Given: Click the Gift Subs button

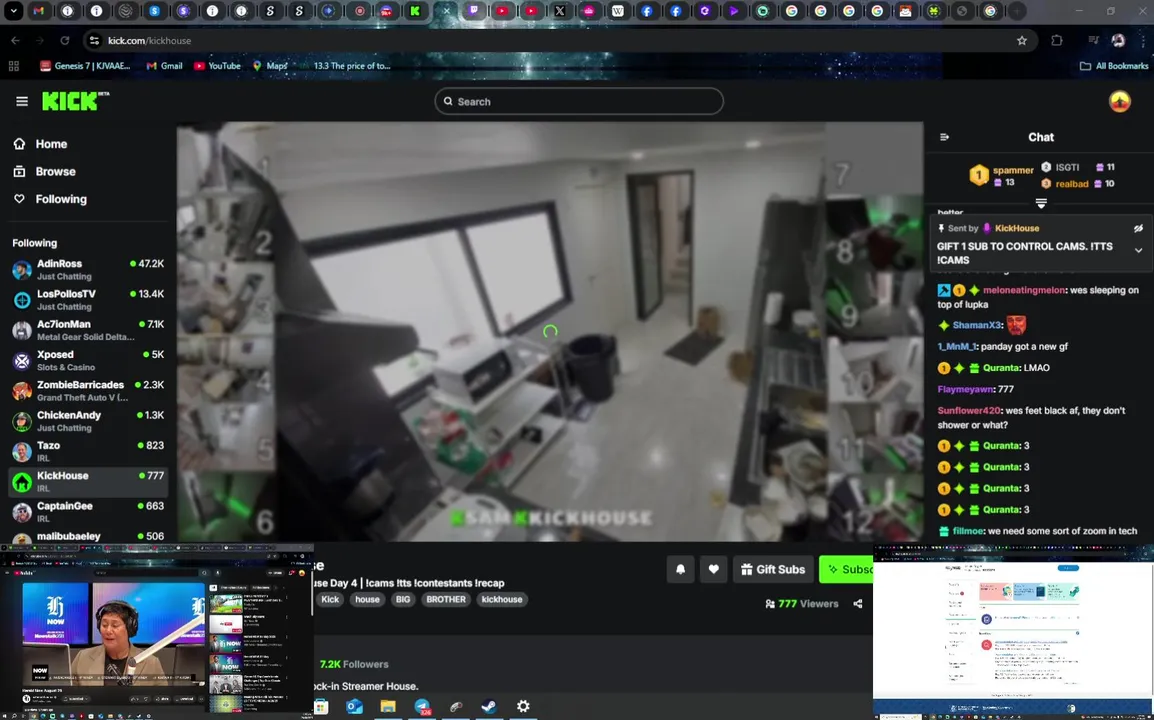Looking at the screenshot, I should click(773, 569).
